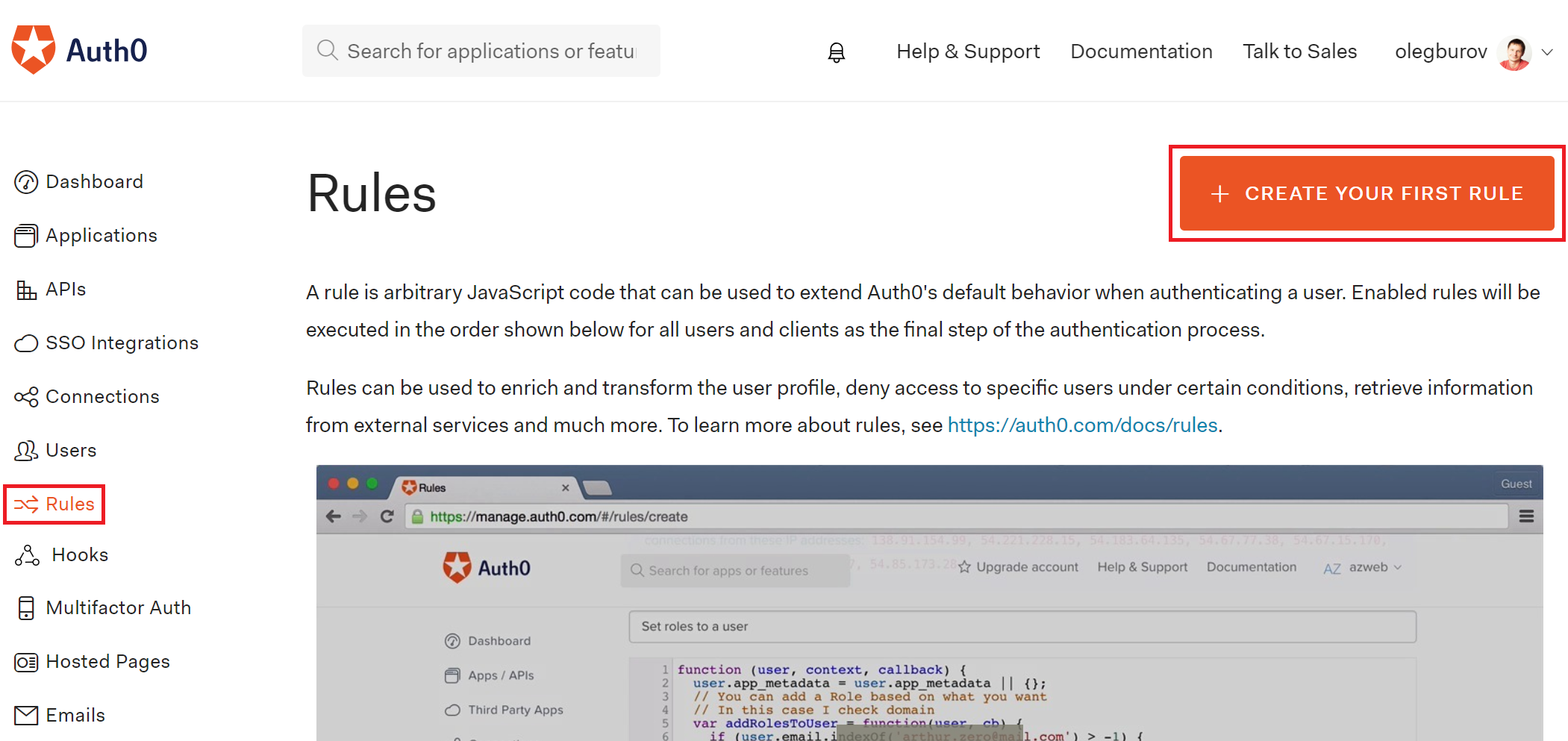Viewport: 1568px width, 741px height.
Task: Click the Applications window icon in sidebar
Action: pyautogui.click(x=26, y=236)
